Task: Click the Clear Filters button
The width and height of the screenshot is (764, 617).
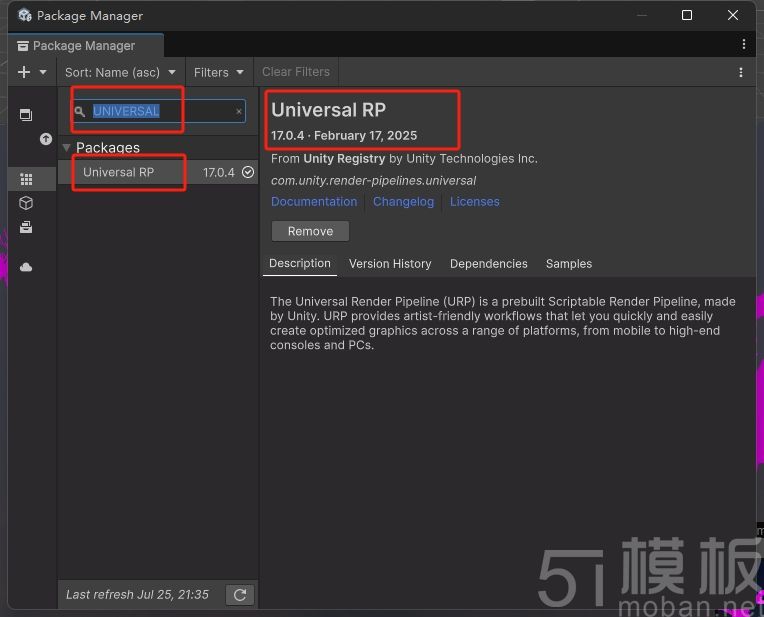Action: (x=296, y=72)
